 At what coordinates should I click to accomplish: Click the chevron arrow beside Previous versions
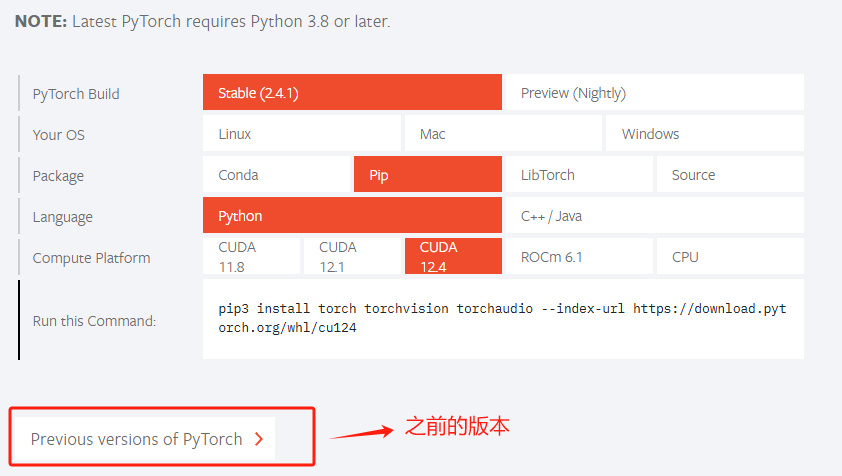259,439
